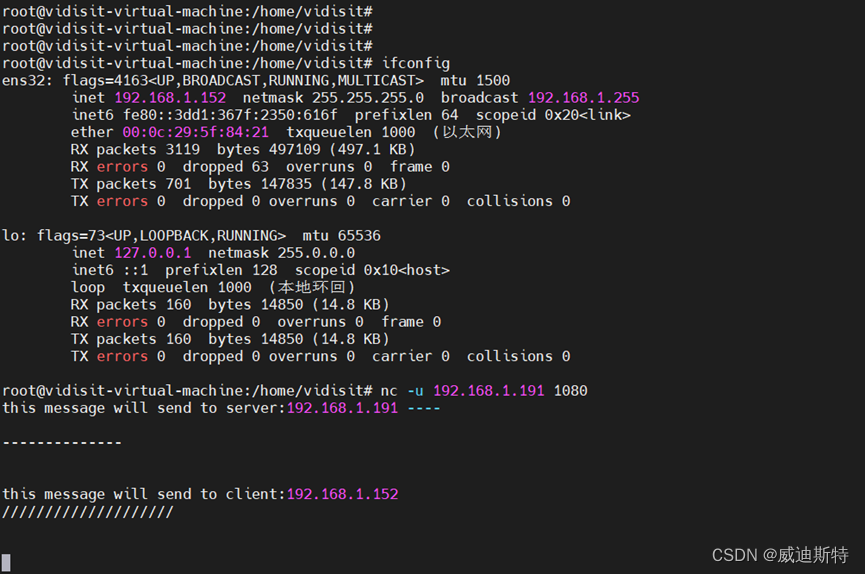The height and width of the screenshot is (574, 865).
Task: Click the inet6 fe80 address
Action: (x=230, y=115)
